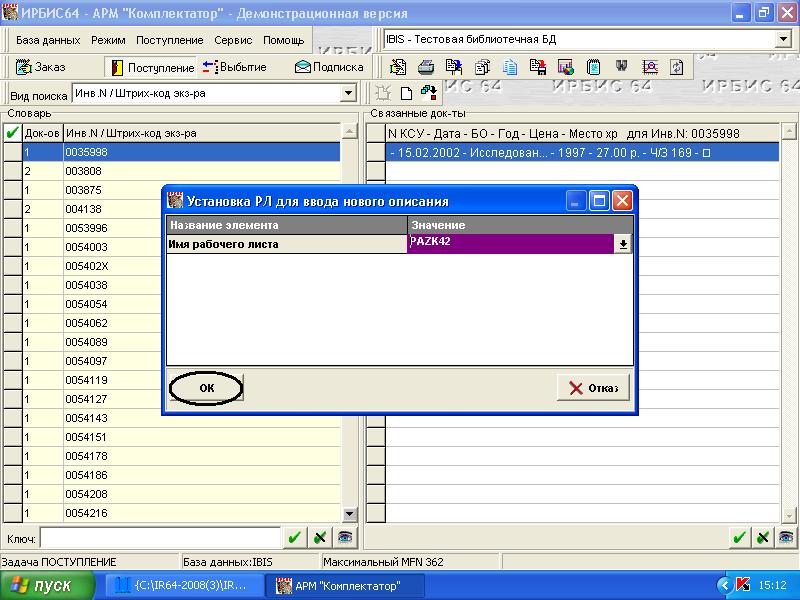The width and height of the screenshot is (800, 600).
Task: Enable the Подписка mode
Action: (x=329, y=67)
